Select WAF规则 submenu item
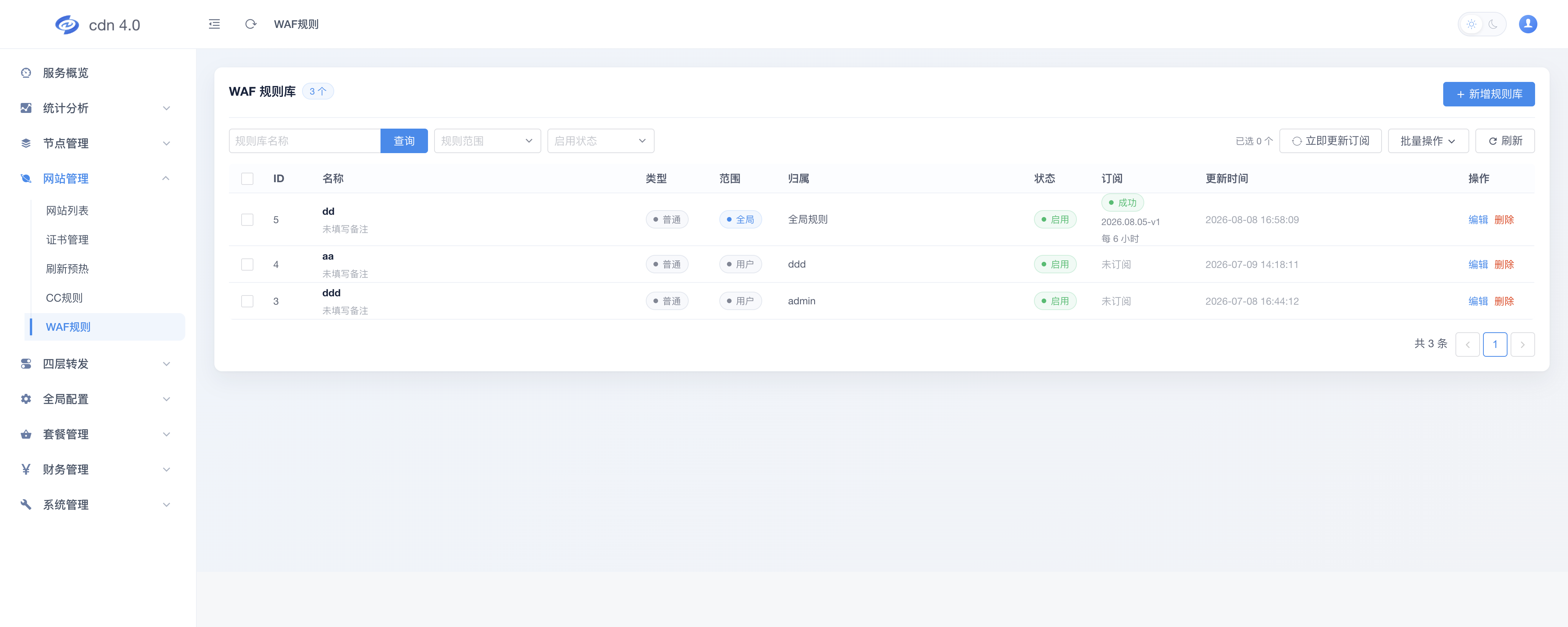 [x=104, y=327]
